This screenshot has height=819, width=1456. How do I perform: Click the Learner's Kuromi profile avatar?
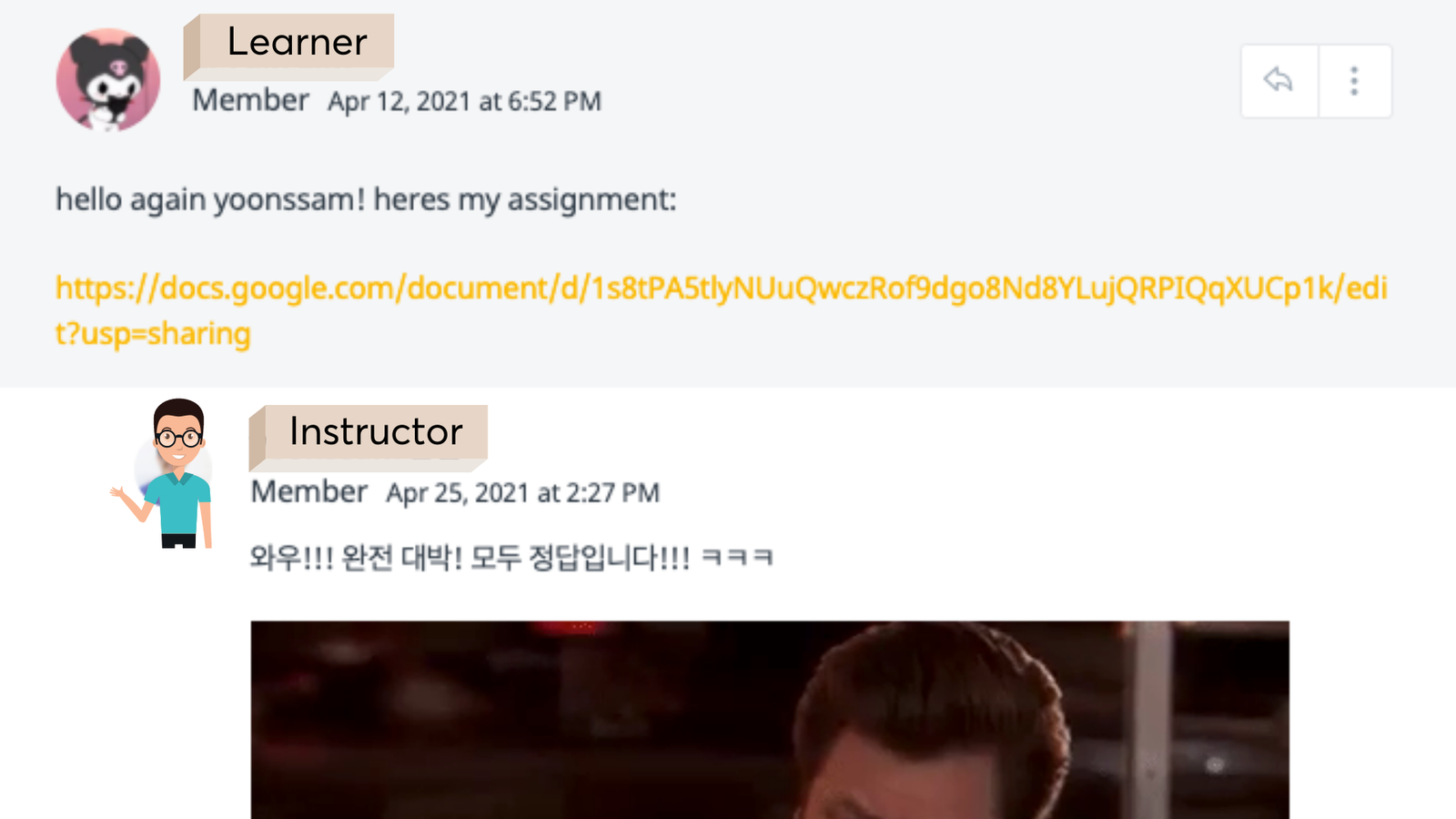(x=108, y=80)
